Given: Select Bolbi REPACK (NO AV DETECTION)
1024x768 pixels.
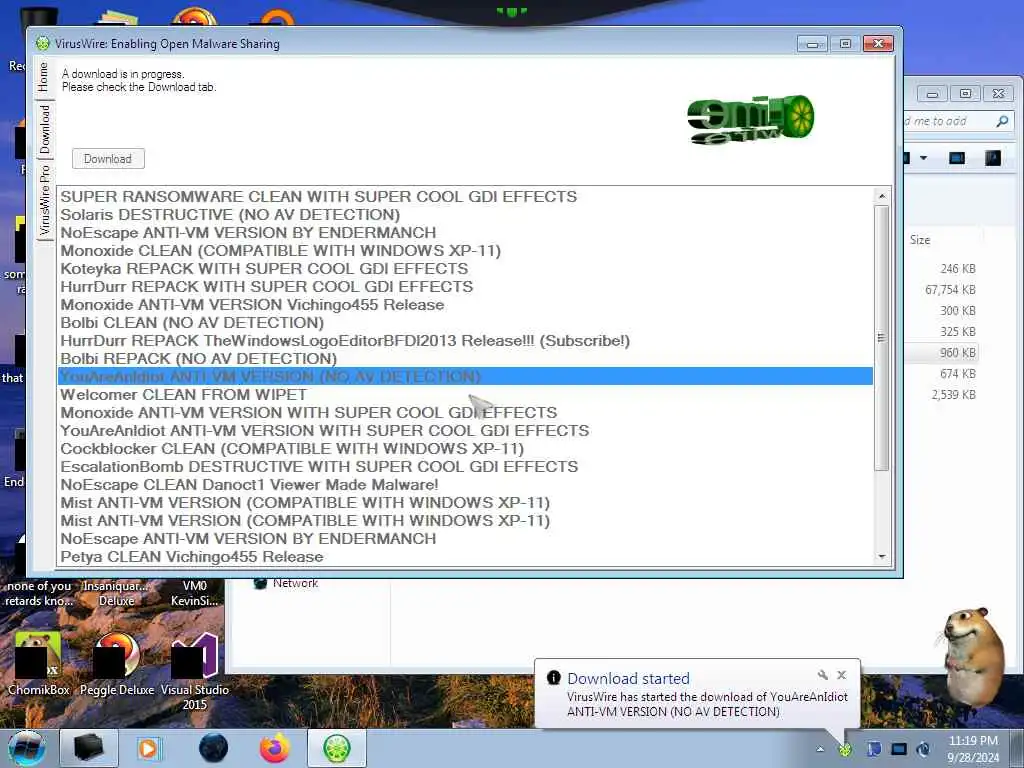Looking at the screenshot, I should pyautogui.click(x=465, y=359).
